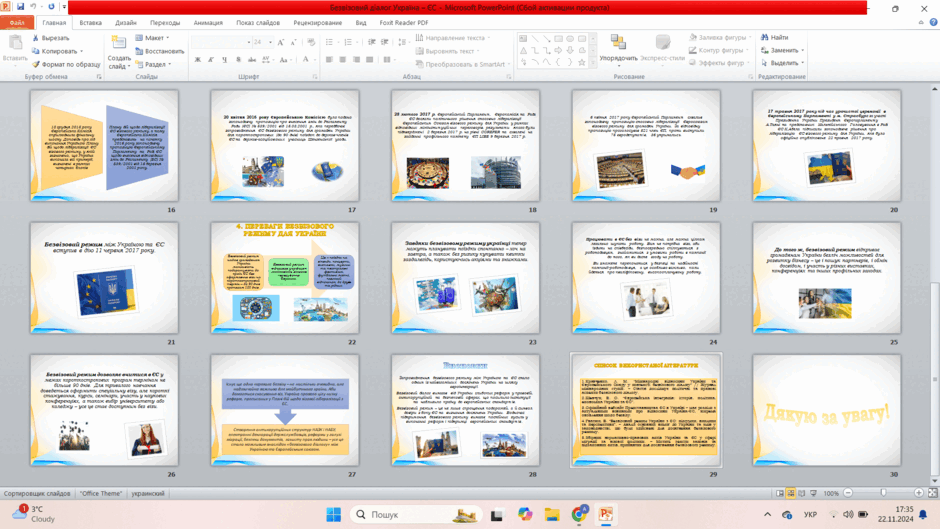The height and width of the screenshot is (529, 940).
Task: Toggle strikethrough (abc) formatting
Action: tap(252, 60)
